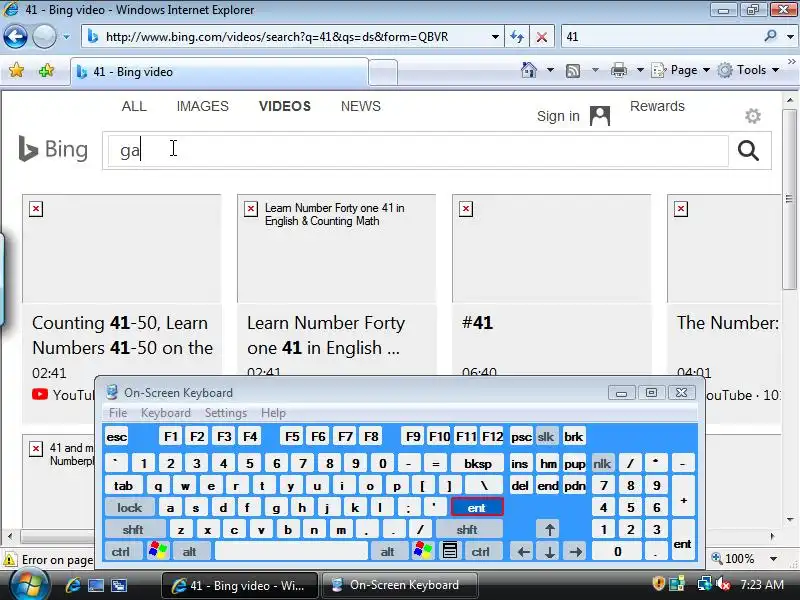The width and height of the screenshot is (800, 600).
Task: Click the Bing search magnifier button
Action: pos(748,151)
